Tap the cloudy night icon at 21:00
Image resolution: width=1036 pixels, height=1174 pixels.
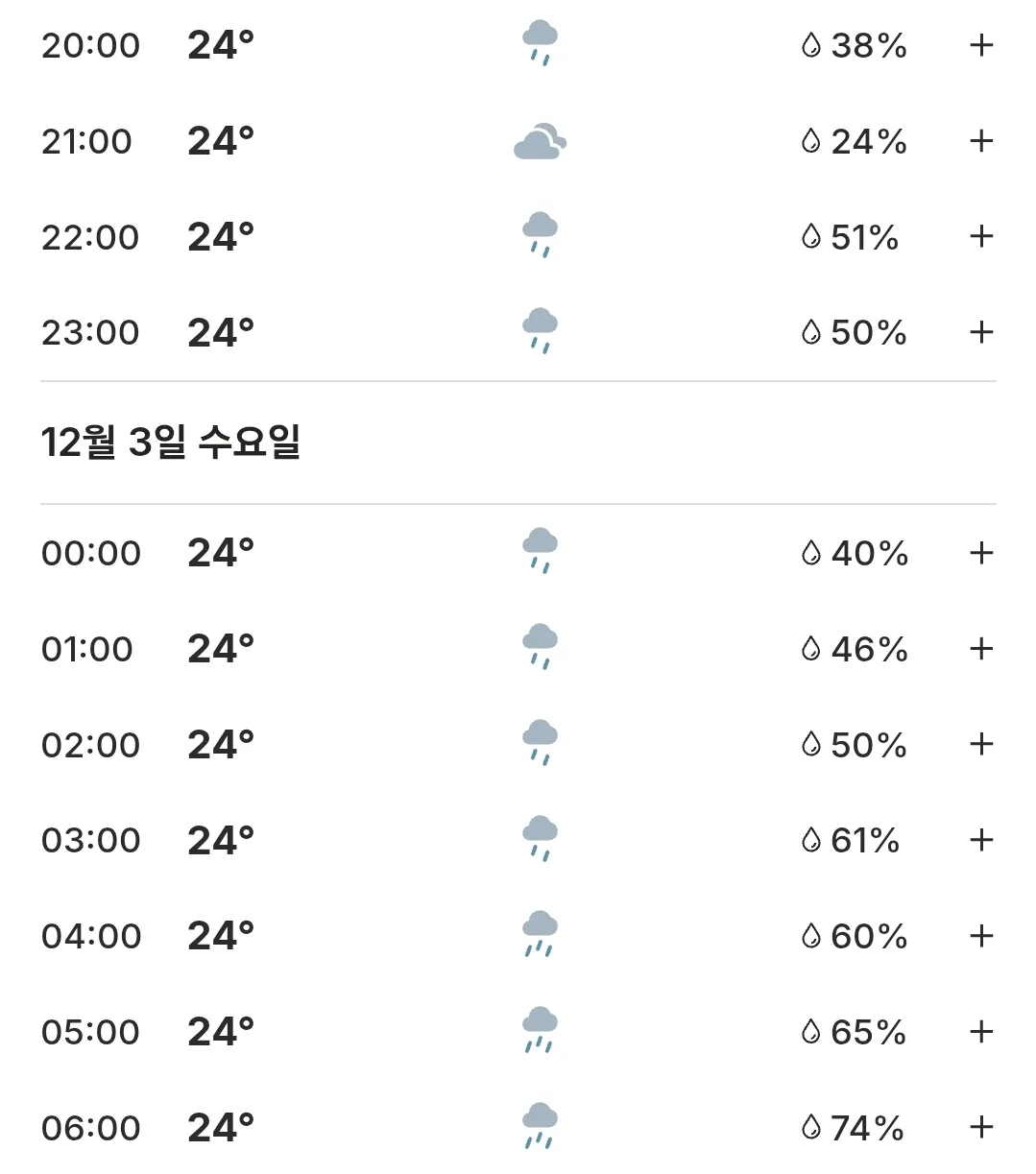(x=540, y=141)
